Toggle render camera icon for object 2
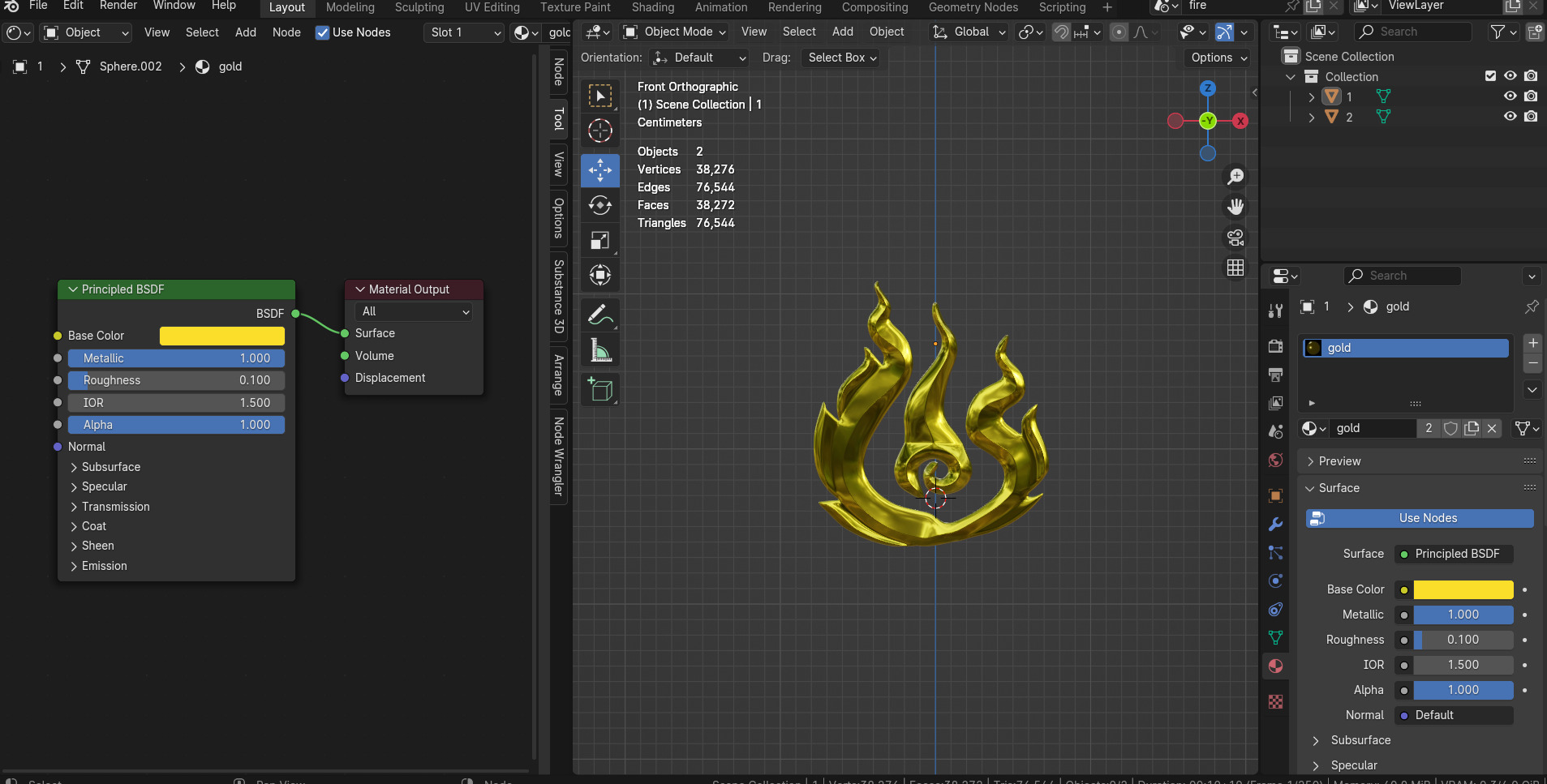Screen dimensions: 1547x784 1531,116
